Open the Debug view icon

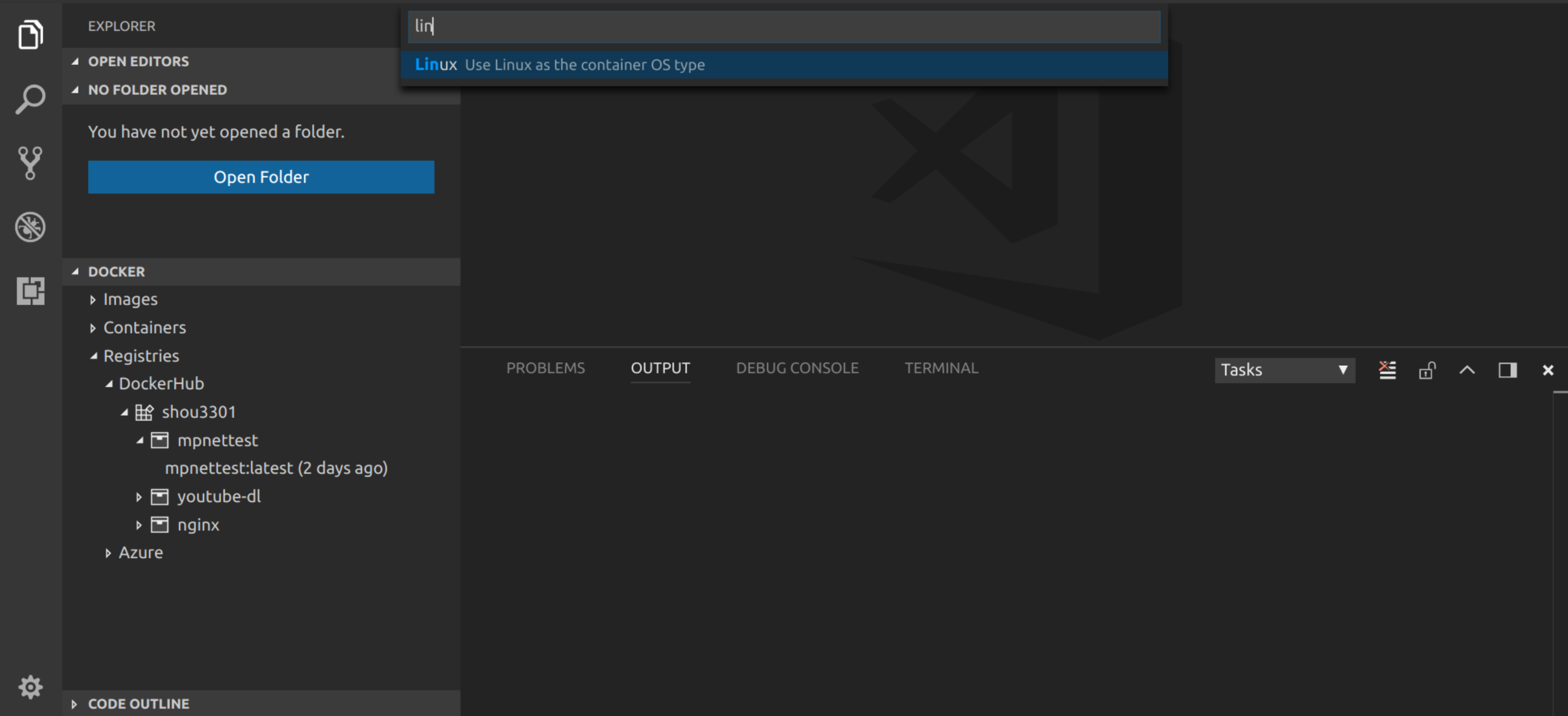point(30,227)
